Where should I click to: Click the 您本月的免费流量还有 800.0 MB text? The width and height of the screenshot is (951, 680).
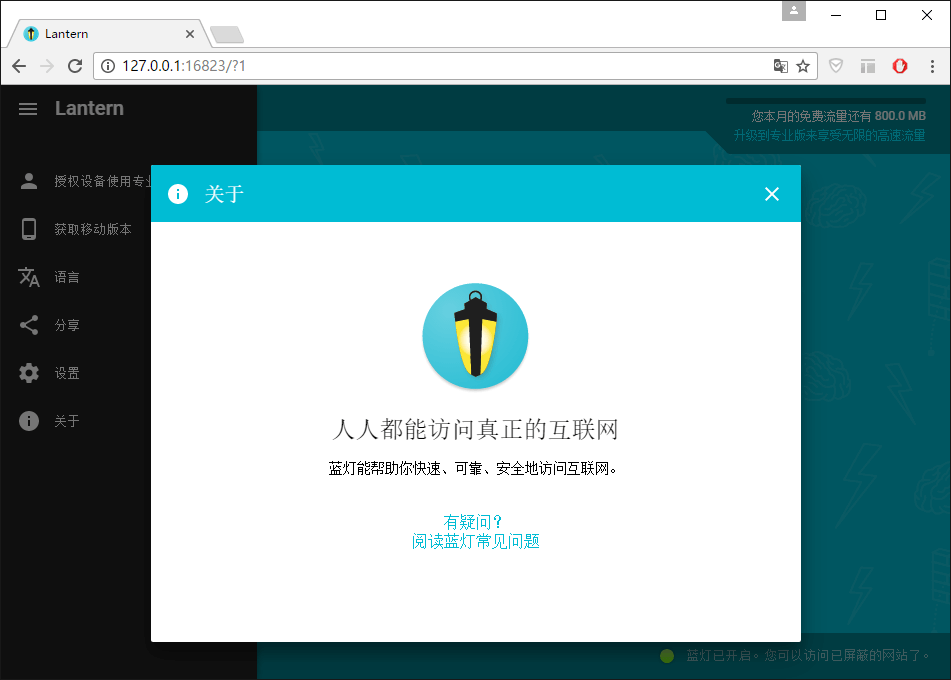click(838, 116)
